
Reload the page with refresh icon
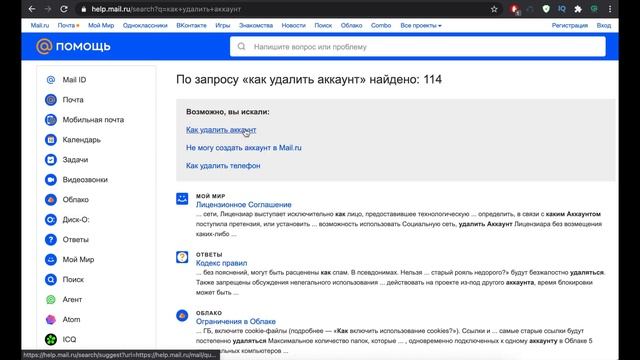click(x=64, y=9)
